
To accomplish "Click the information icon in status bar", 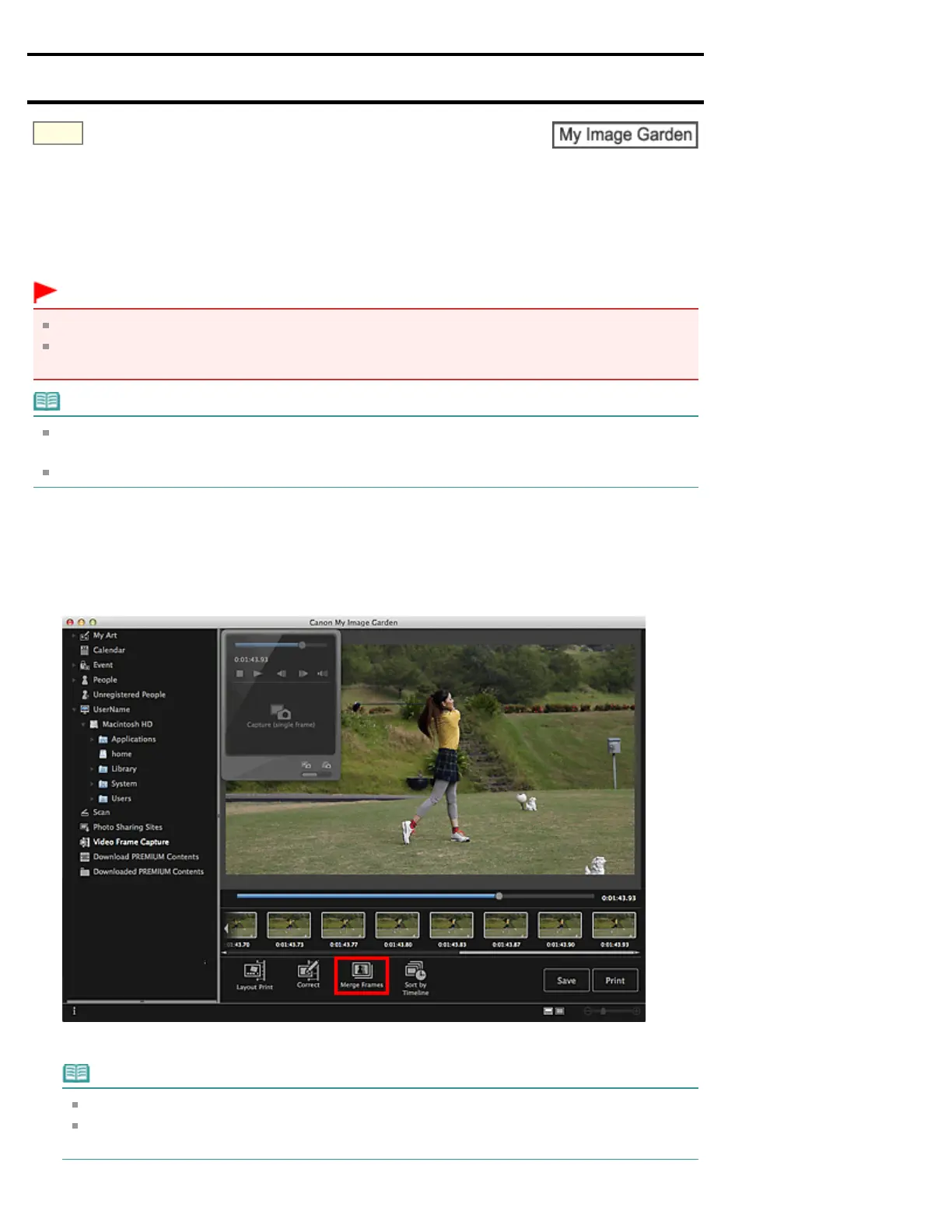I will coord(75,1011).
